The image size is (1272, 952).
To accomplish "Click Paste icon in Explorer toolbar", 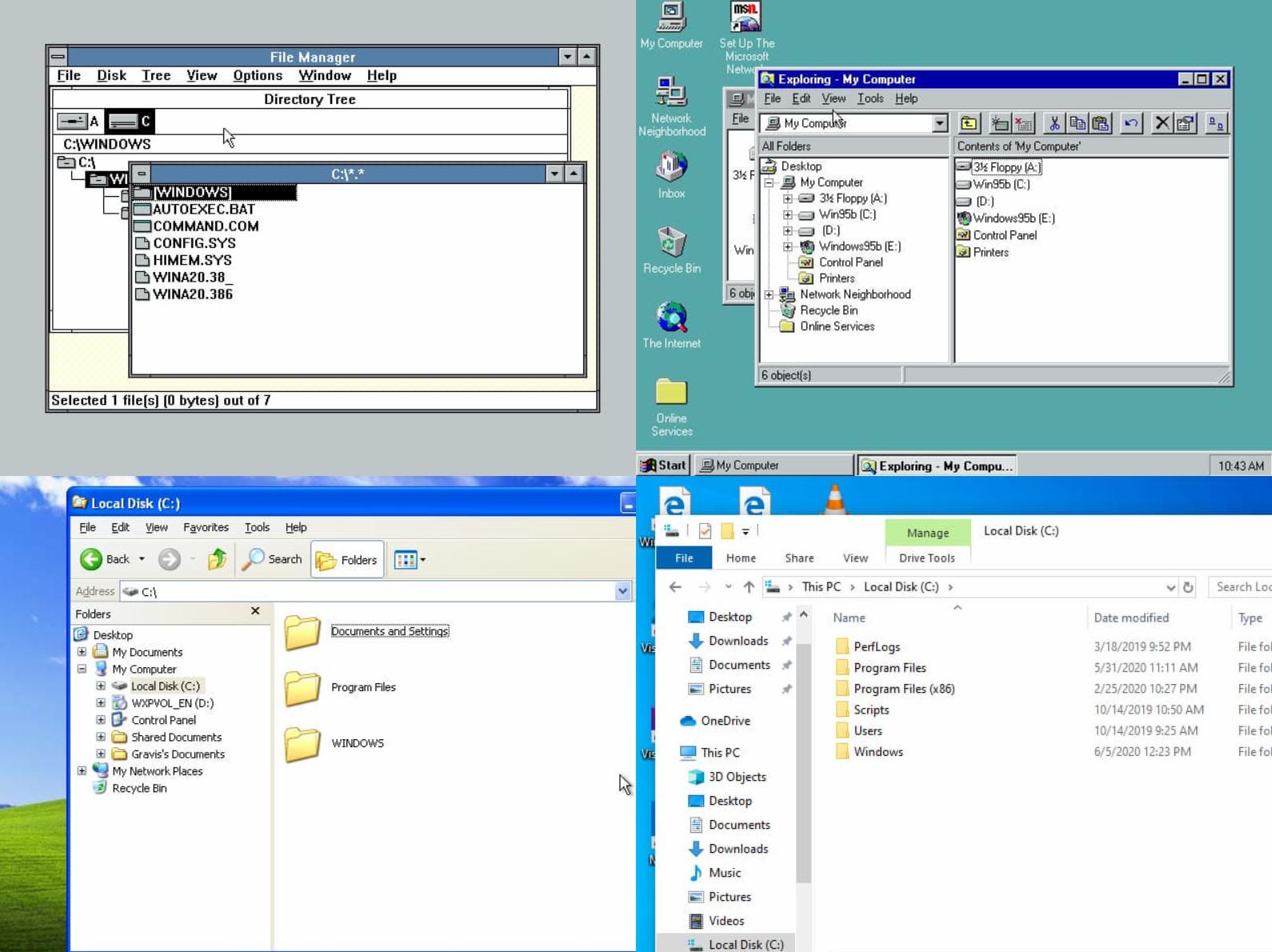I will (x=1101, y=123).
